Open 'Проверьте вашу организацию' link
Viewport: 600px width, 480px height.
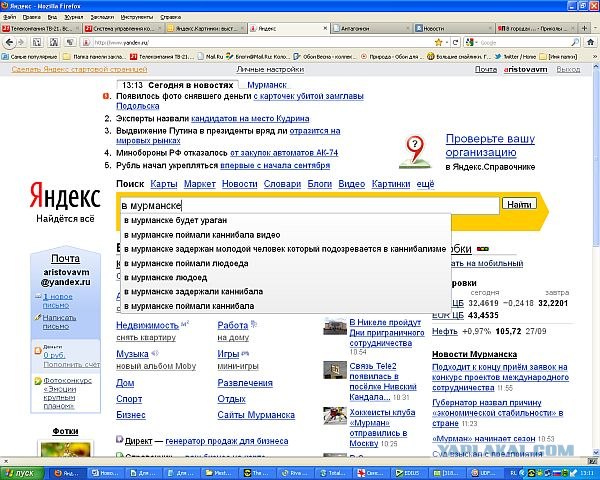coord(490,145)
